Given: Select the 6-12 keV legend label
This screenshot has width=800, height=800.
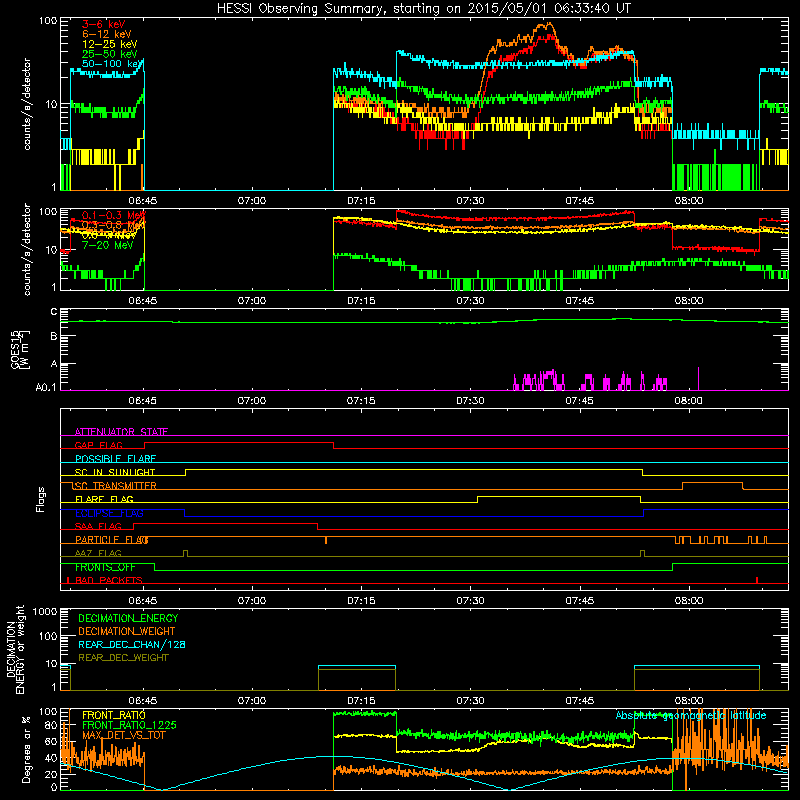Looking at the screenshot, I should coord(107,34).
